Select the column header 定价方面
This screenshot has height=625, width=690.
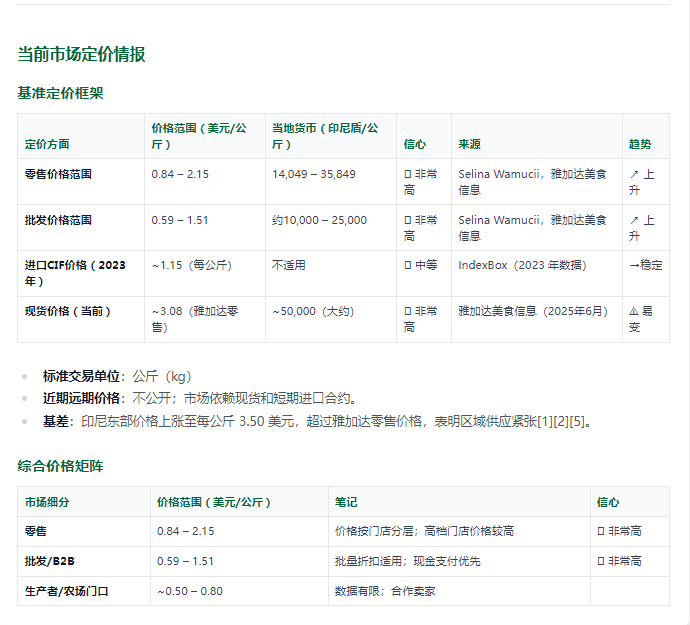(47, 144)
